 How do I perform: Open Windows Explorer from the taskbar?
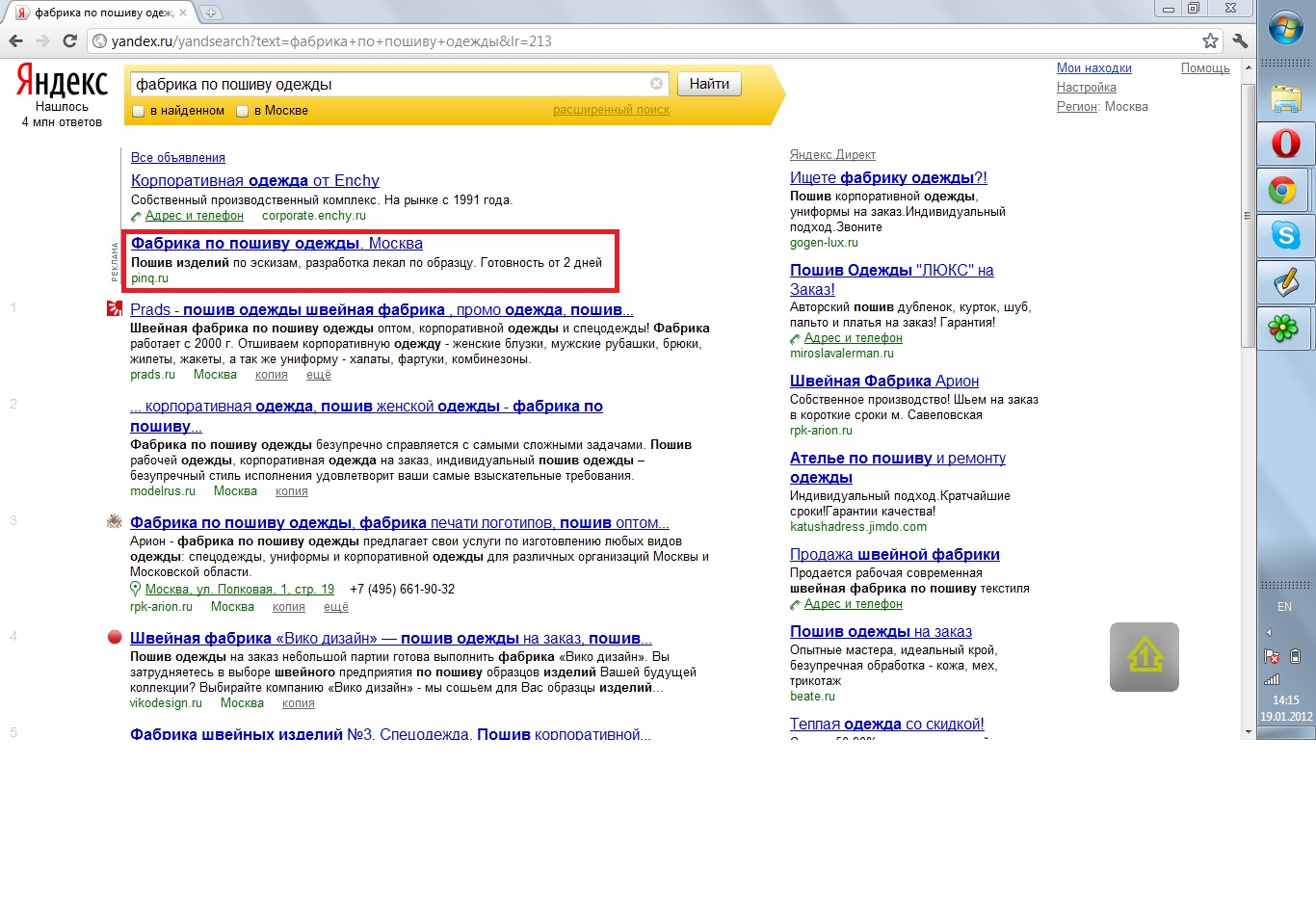coord(1286,98)
